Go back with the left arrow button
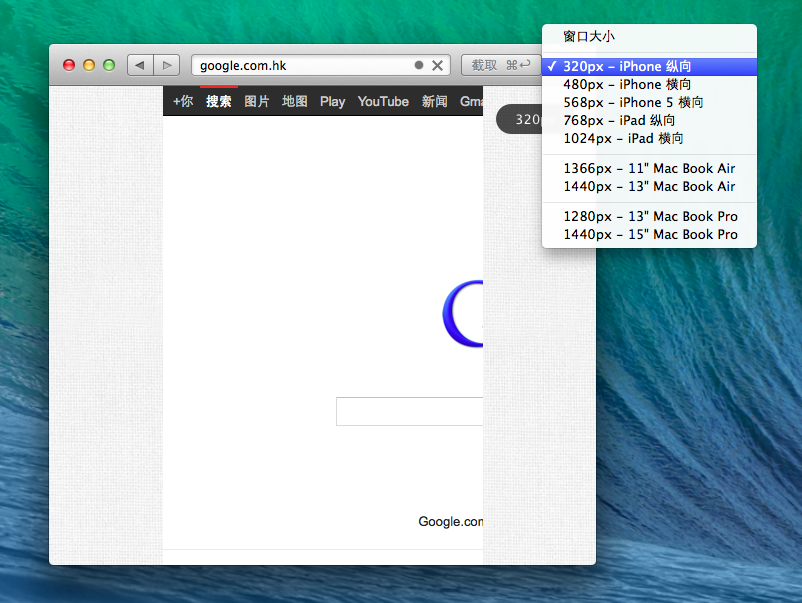This screenshot has width=802, height=603. (x=140, y=65)
